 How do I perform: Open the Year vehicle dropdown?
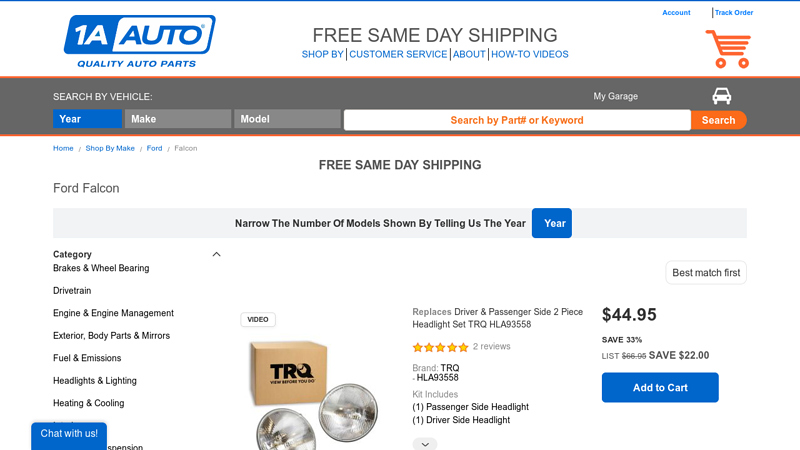87,119
